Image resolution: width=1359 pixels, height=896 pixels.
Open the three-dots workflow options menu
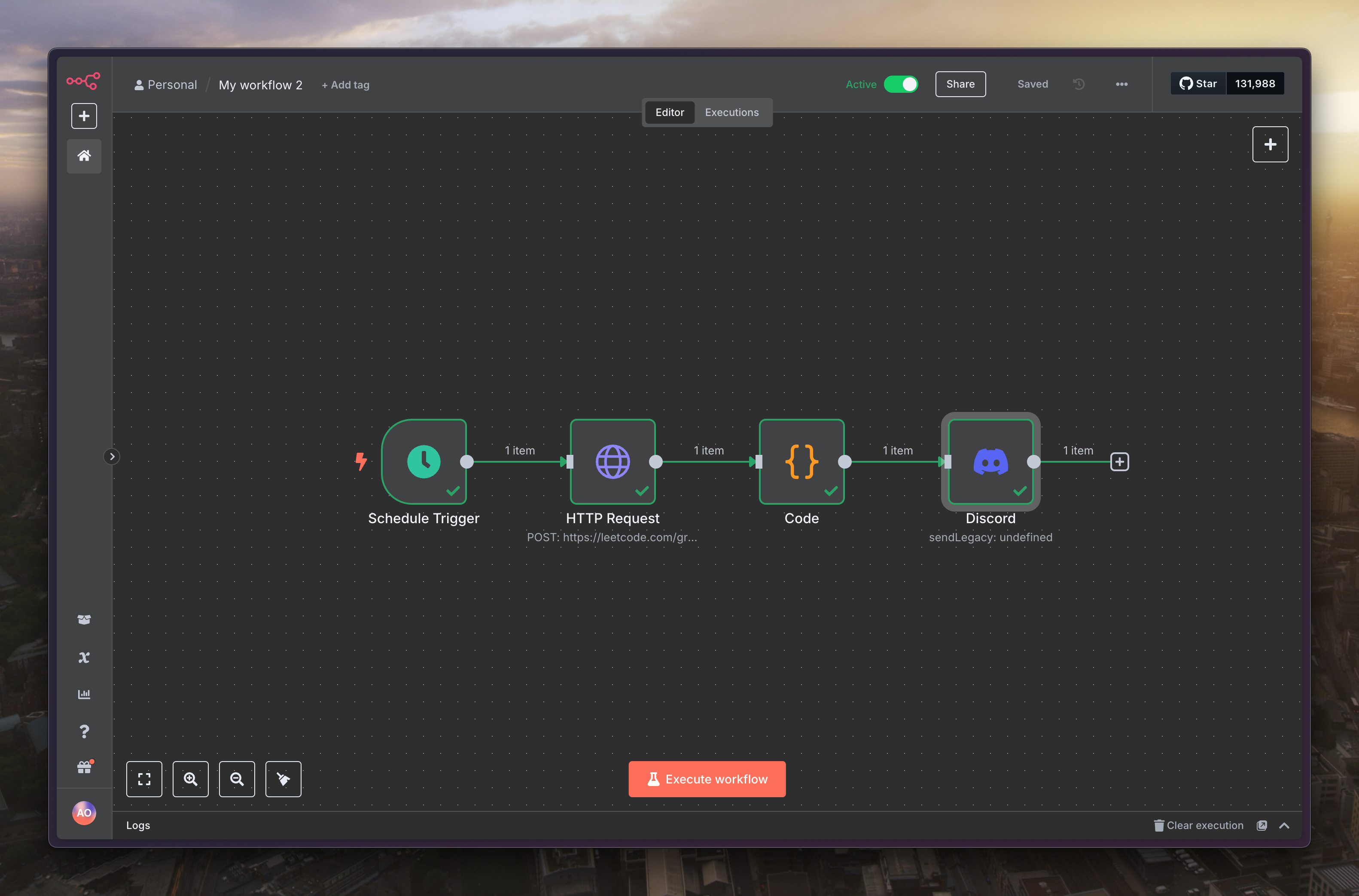[1121, 84]
